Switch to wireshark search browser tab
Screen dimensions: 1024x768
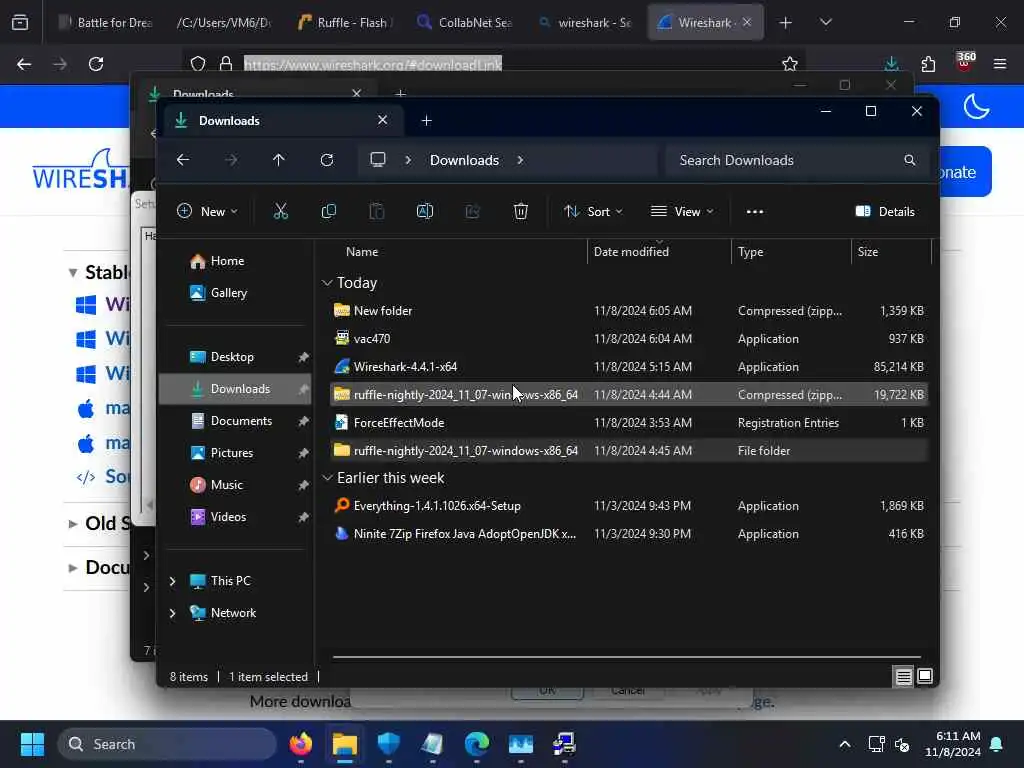tap(585, 22)
